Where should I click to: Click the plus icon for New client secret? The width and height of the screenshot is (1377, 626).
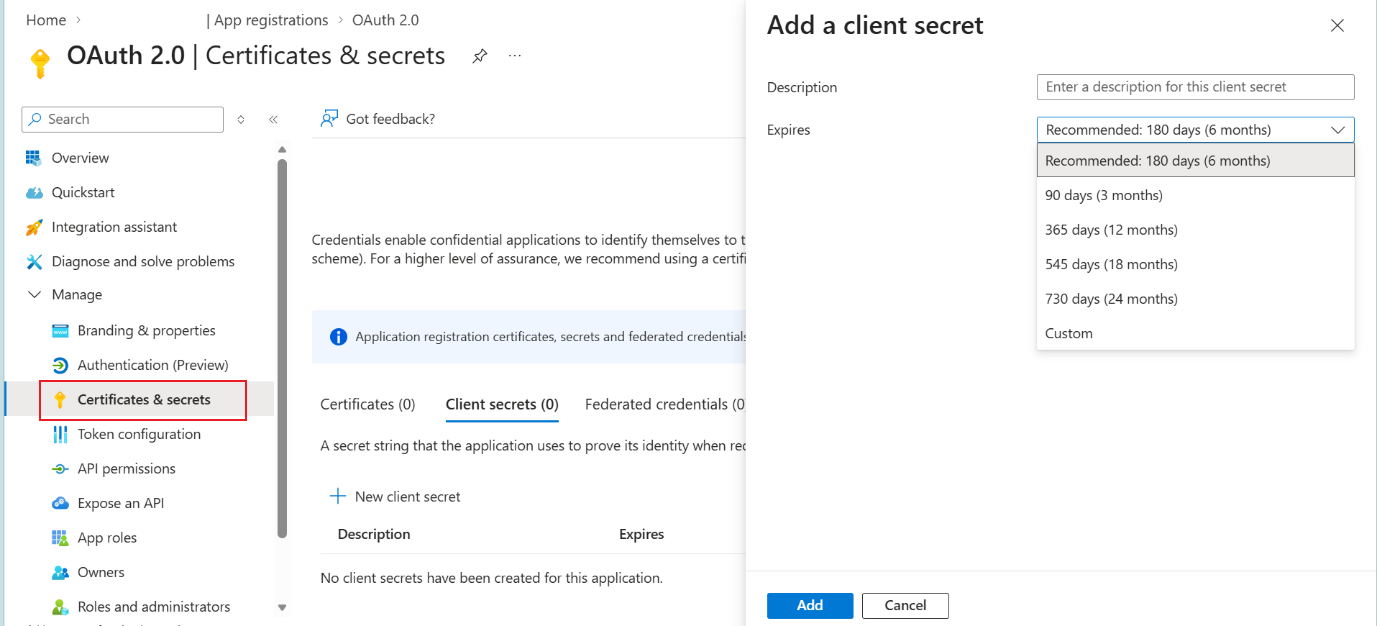[x=337, y=496]
